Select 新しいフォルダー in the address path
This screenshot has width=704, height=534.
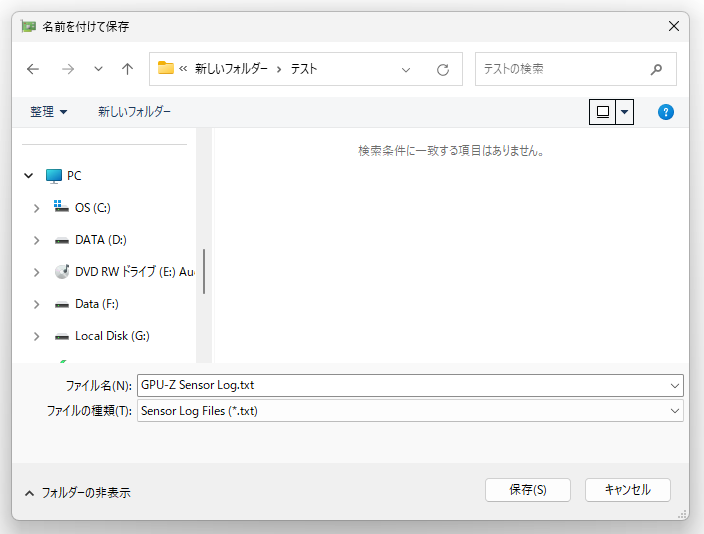tap(231, 69)
